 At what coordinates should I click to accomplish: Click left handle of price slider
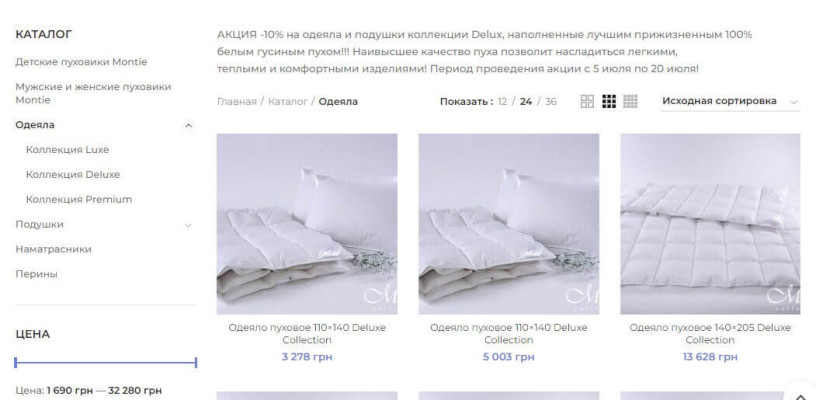(16, 363)
